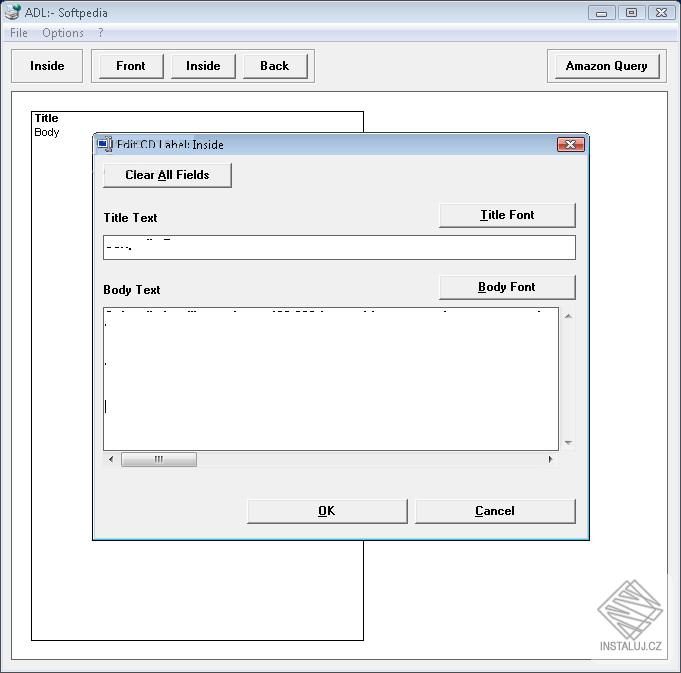The width and height of the screenshot is (681, 673).
Task: Click the Body text in label preview
Action: point(46,132)
